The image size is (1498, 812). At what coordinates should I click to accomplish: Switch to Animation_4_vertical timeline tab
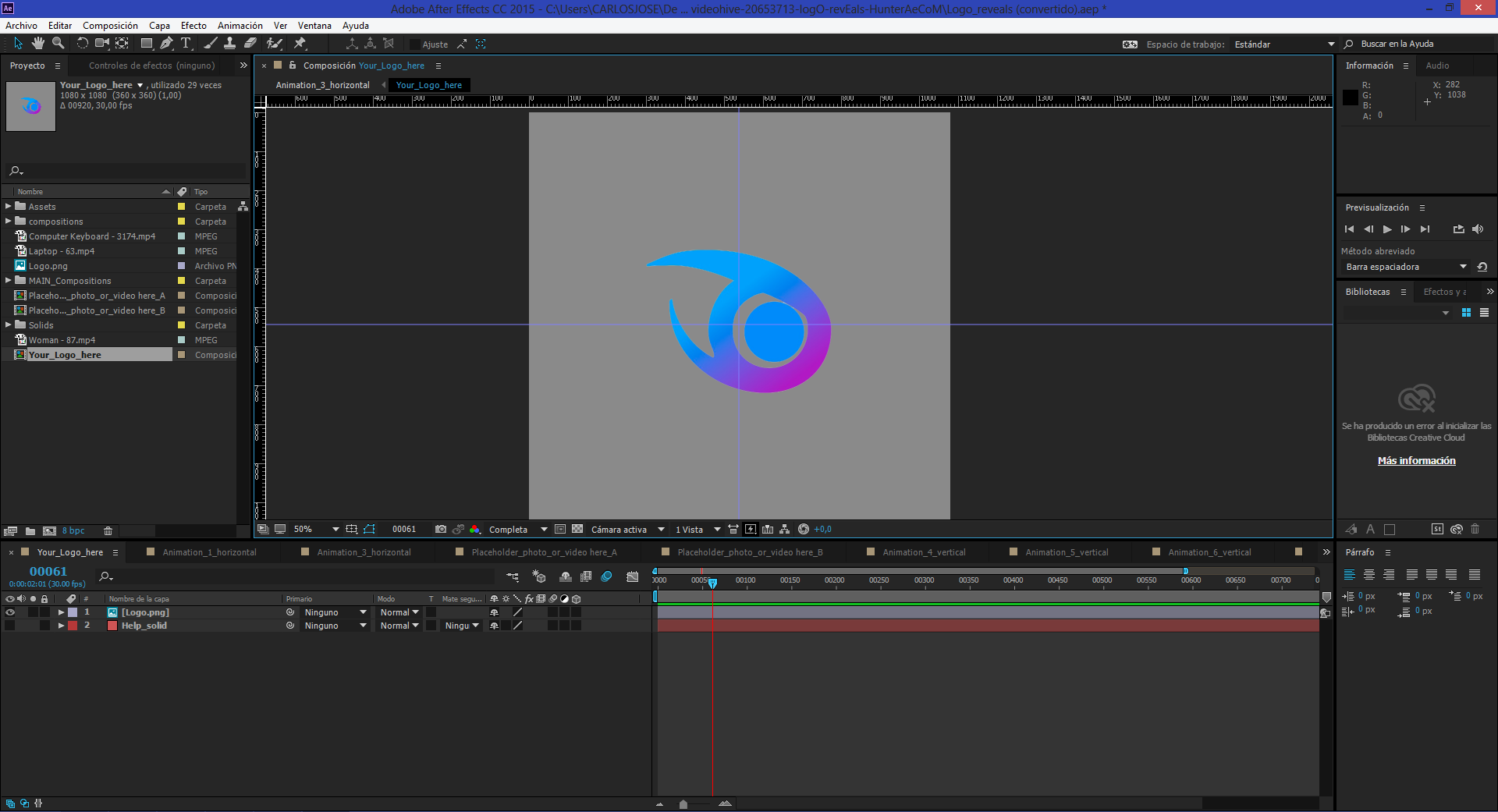[x=924, y=552]
